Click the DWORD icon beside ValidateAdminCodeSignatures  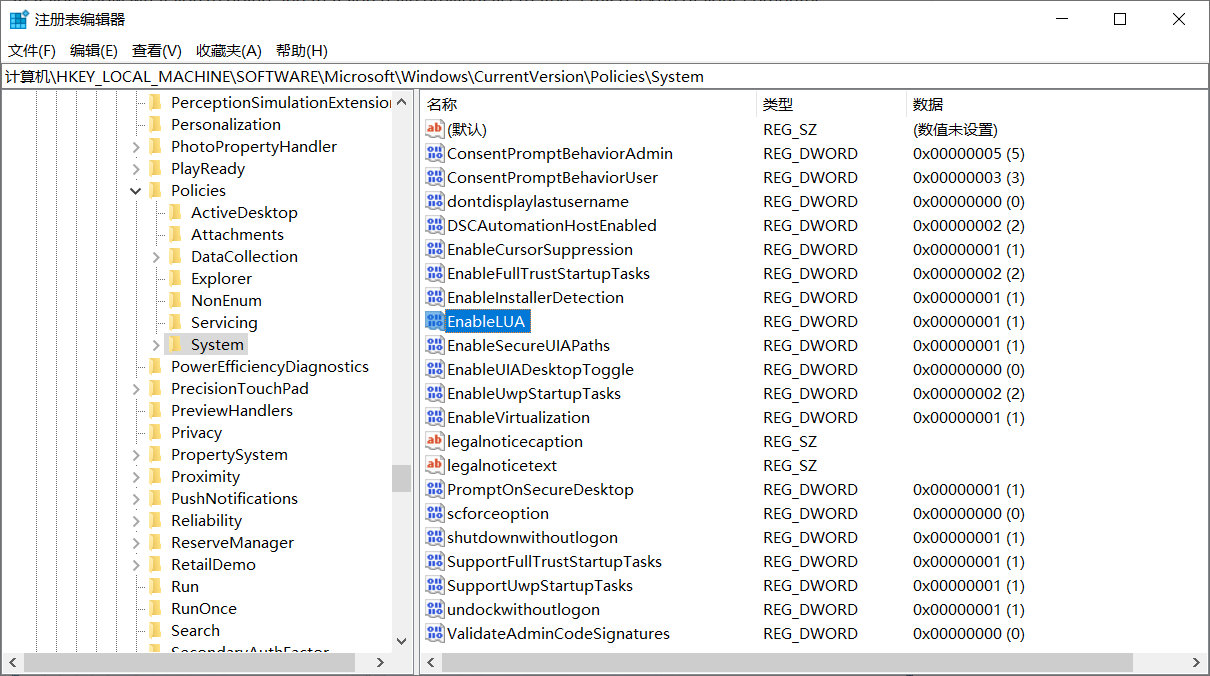pyautogui.click(x=435, y=633)
